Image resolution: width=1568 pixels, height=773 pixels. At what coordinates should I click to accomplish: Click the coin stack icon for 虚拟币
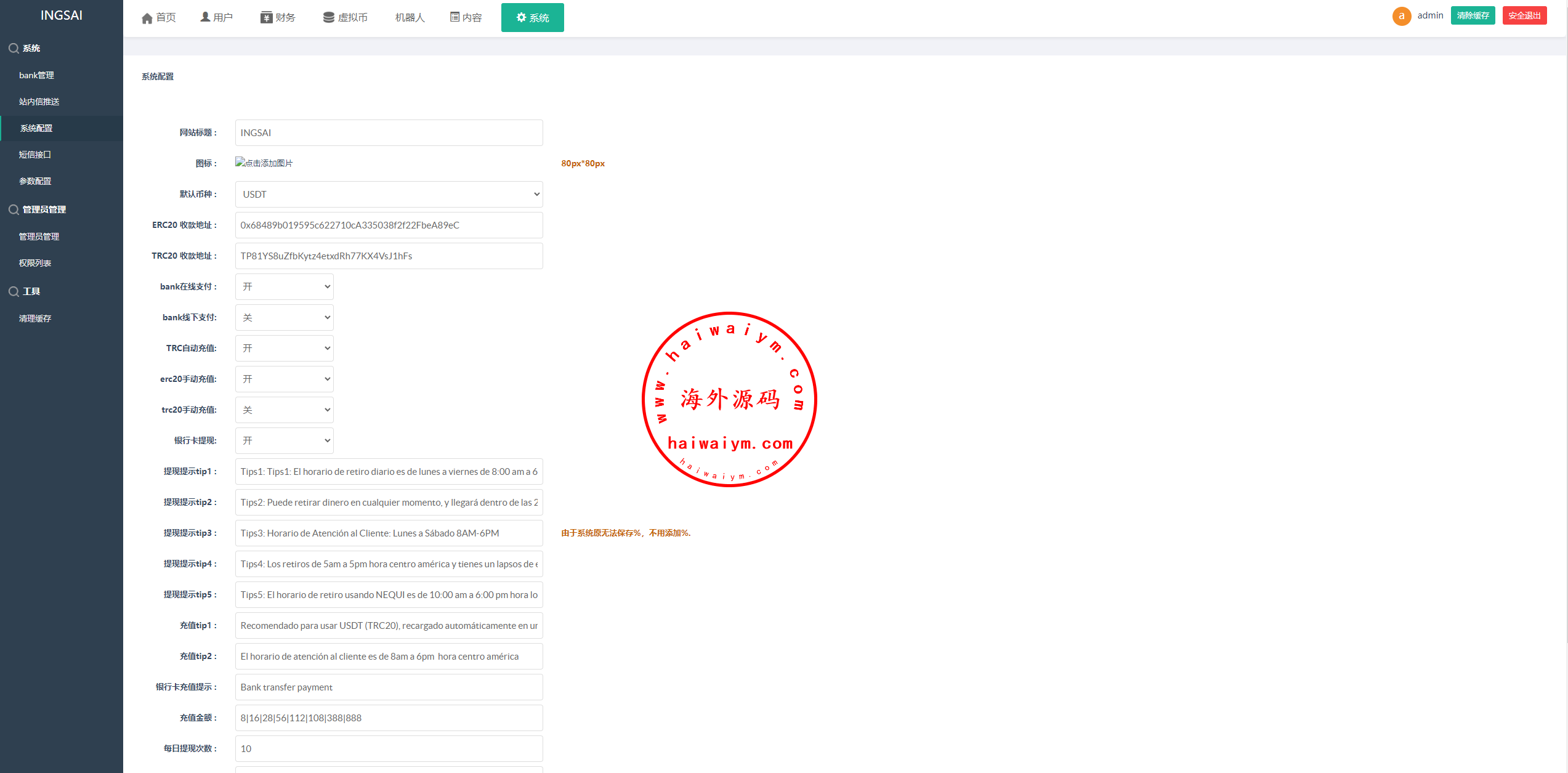click(x=328, y=17)
